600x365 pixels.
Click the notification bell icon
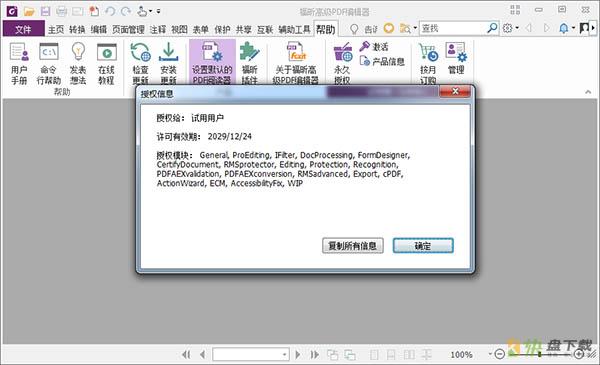pyautogui.click(x=564, y=28)
